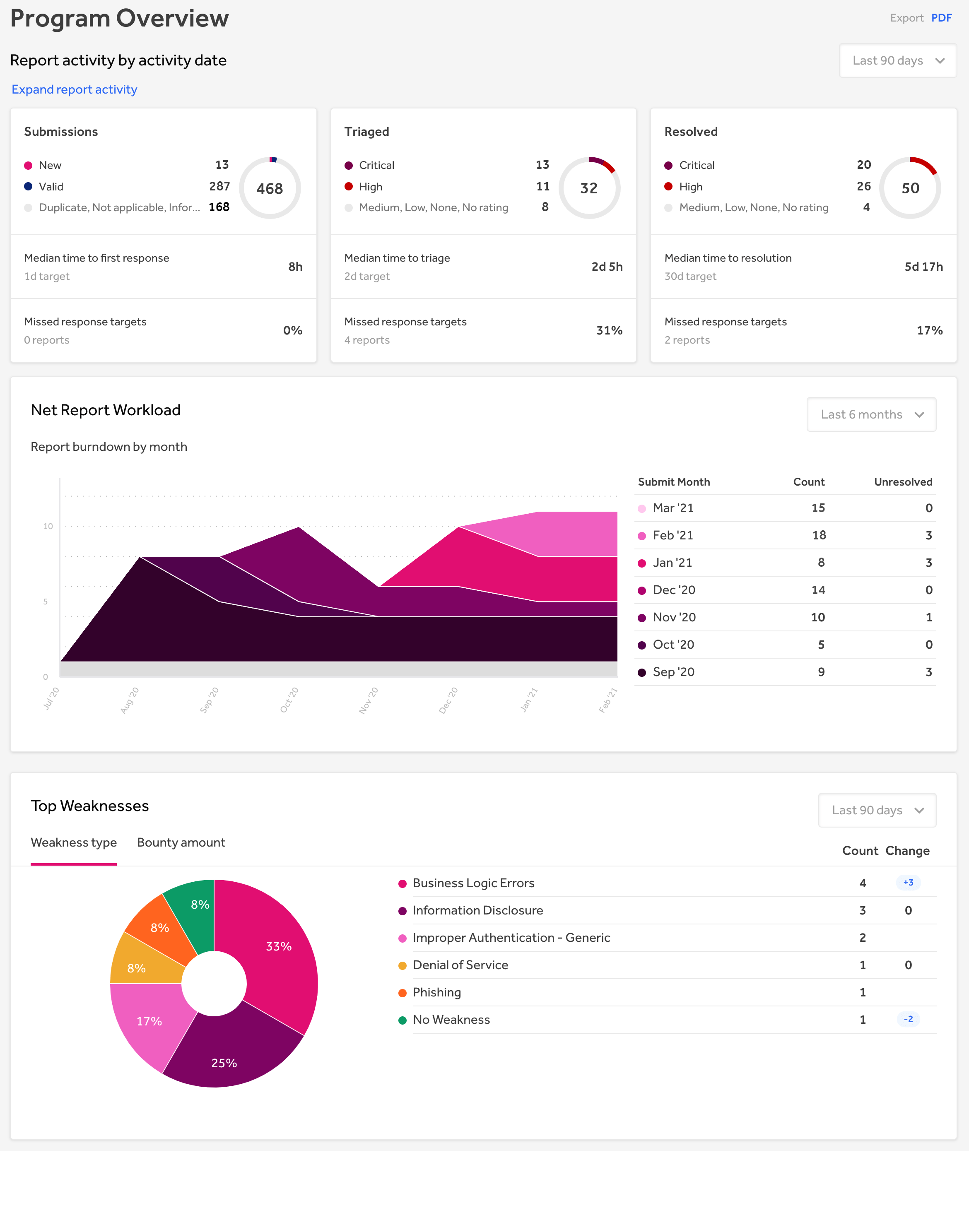Click the Triaged 32 donut chart
The width and height of the screenshot is (969, 1232).
click(589, 188)
